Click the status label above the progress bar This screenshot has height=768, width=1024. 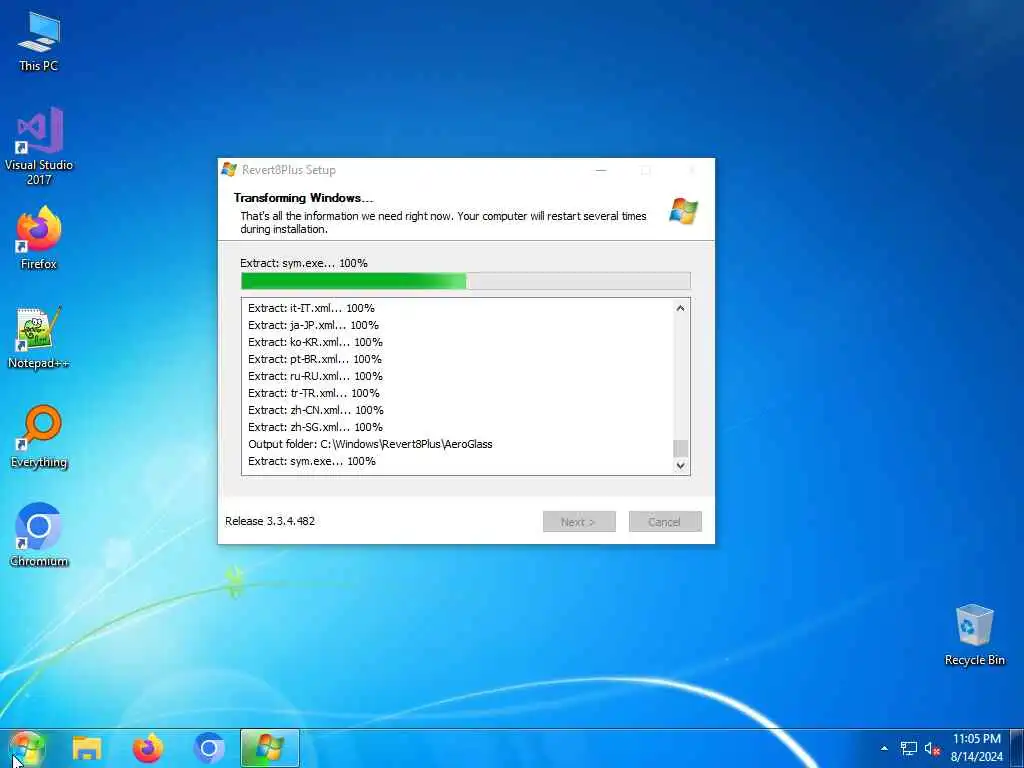304,263
